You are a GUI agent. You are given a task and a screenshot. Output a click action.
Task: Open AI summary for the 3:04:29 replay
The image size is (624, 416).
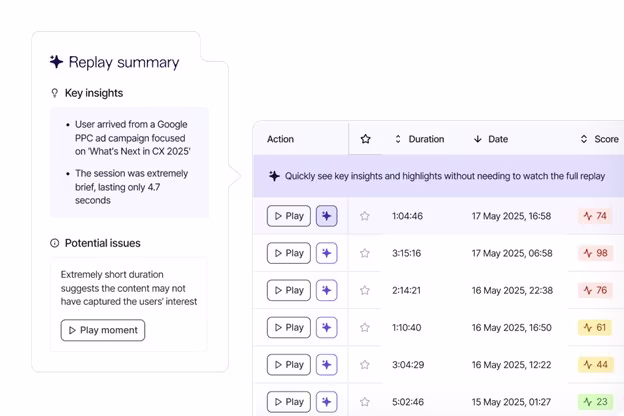[x=326, y=365]
